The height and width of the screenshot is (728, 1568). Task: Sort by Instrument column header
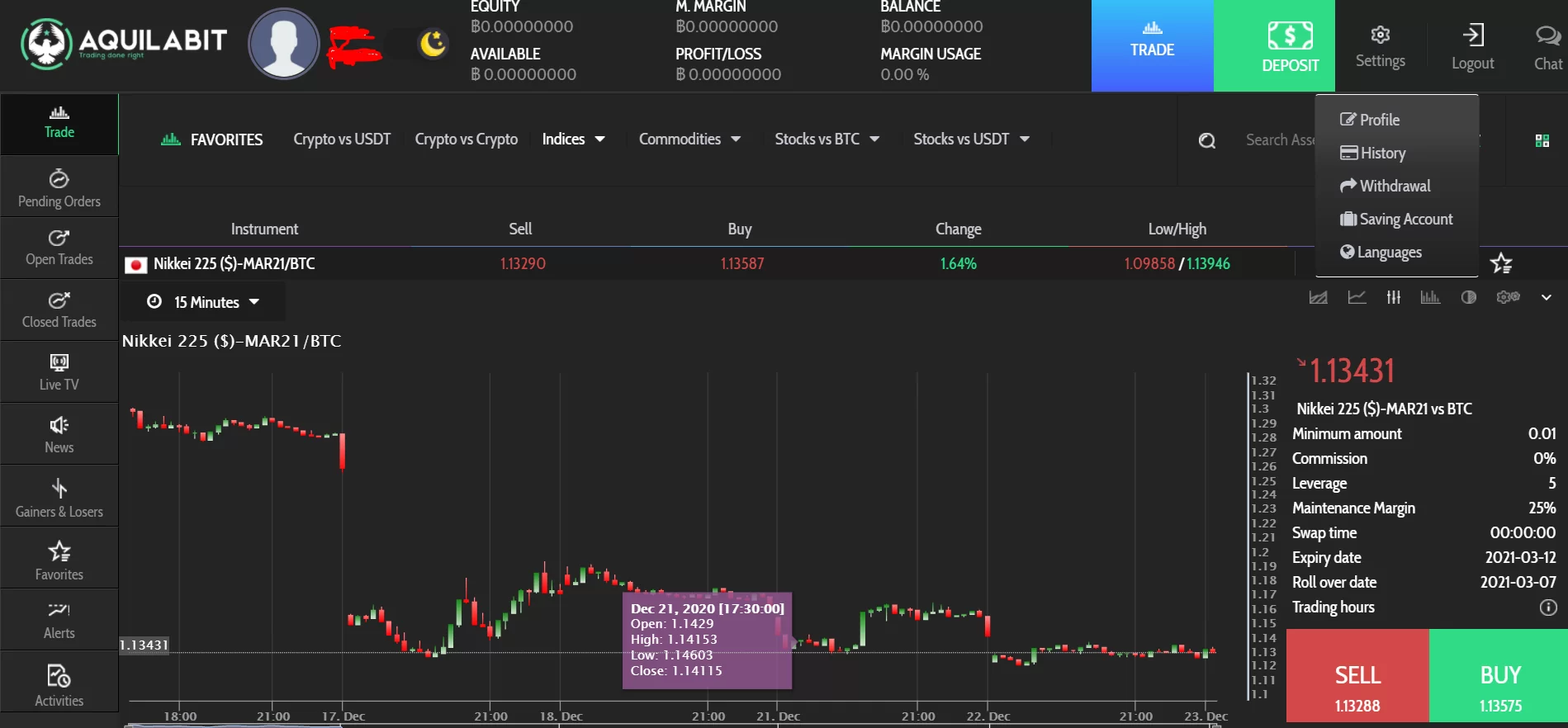point(264,229)
